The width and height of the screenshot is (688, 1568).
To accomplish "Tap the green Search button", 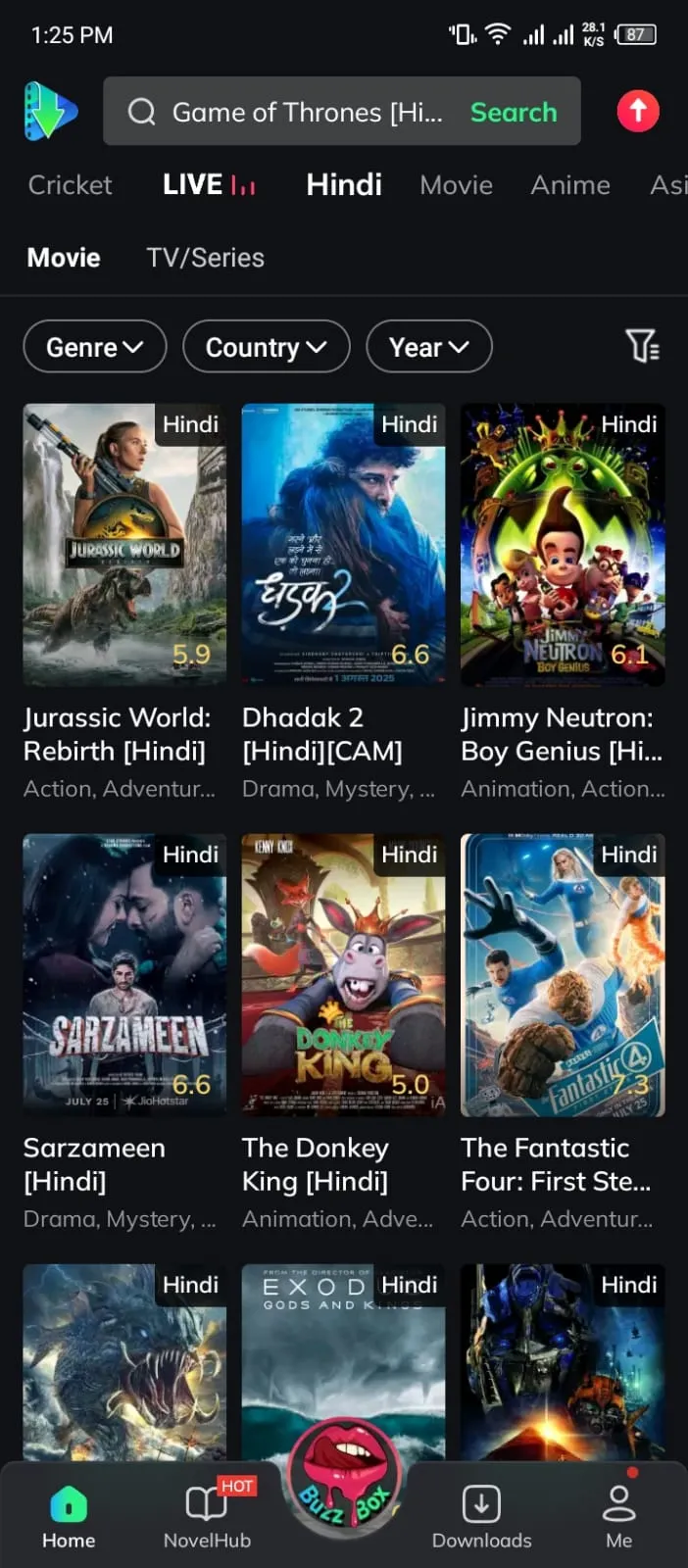I will [x=514, y=112].
